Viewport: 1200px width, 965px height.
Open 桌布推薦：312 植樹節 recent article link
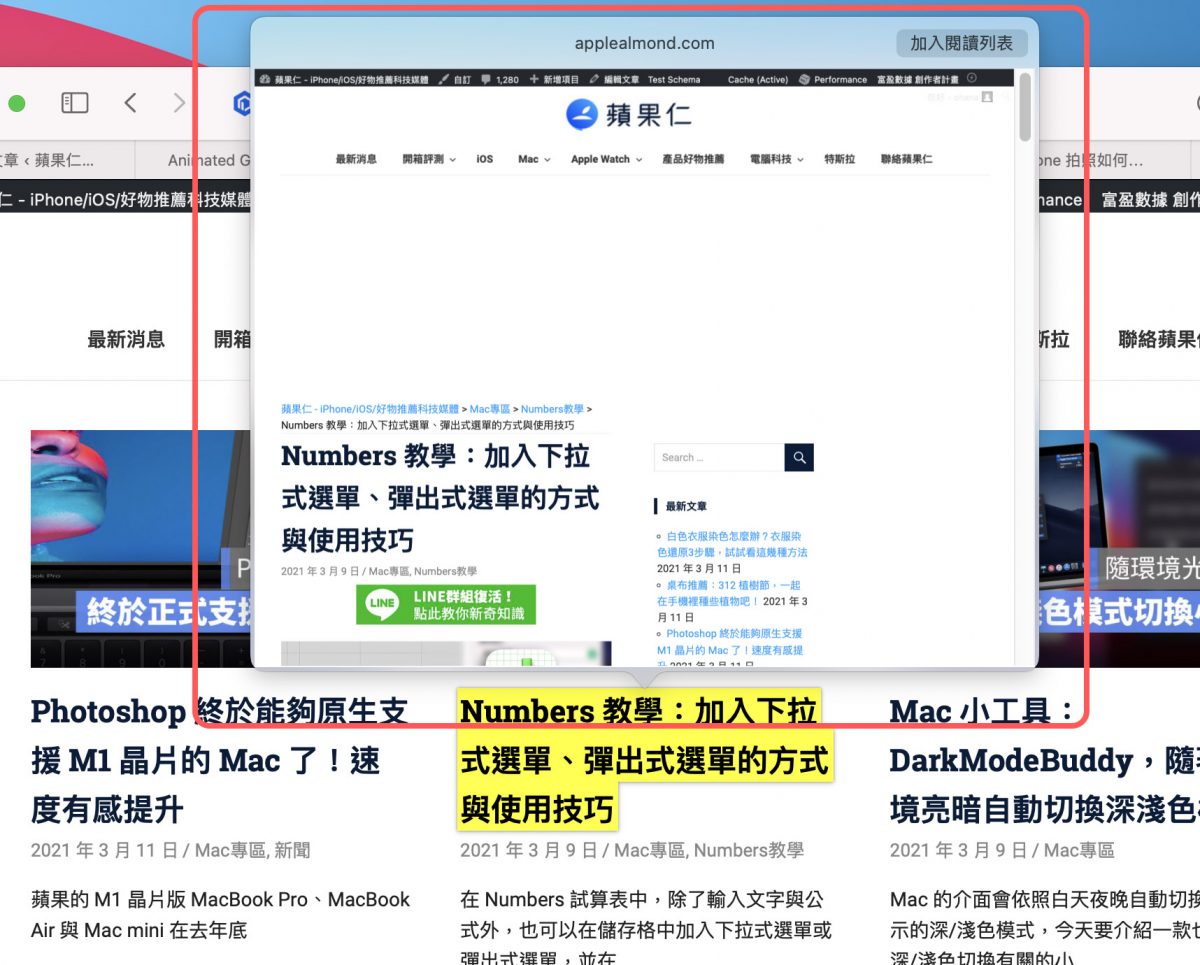pyautogui.click(x=732, y=593)
